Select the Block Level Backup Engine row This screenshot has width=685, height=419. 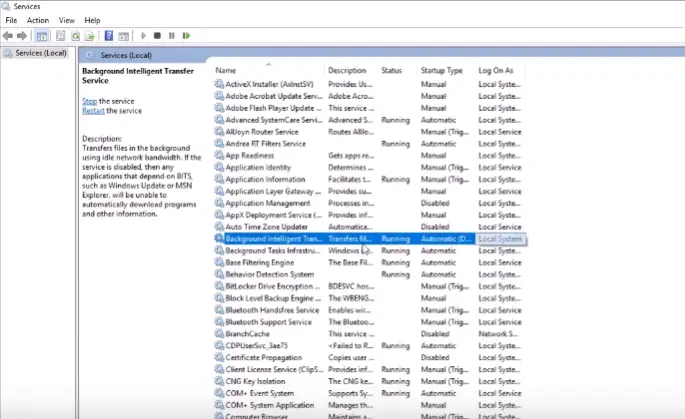pyautogui.click(x=369, y=298)
